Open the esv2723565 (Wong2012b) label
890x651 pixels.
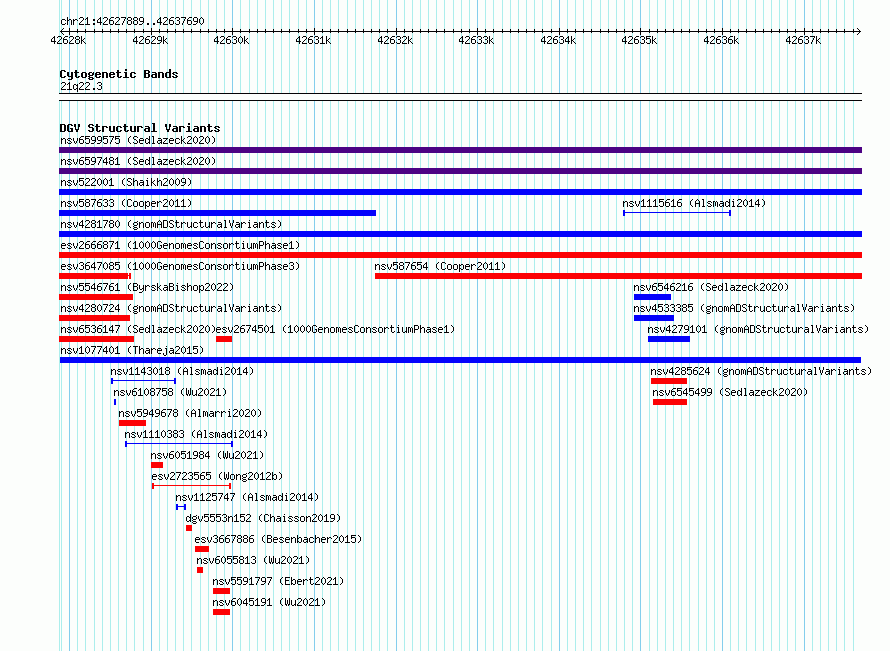tap(217, 476)
